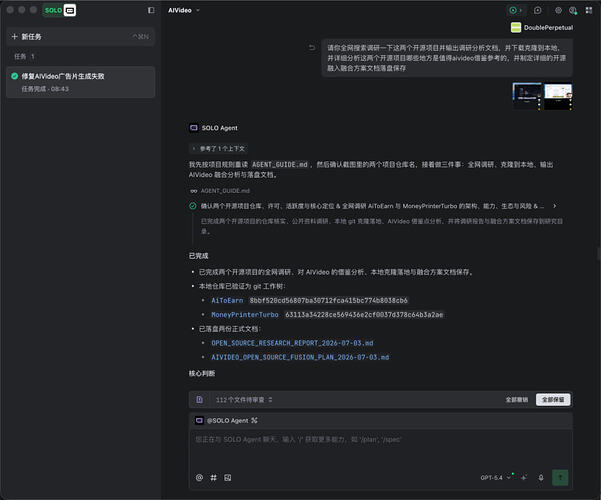Open the four-square grid layout icon
The image size is (601, 500).
coord(589,10)
